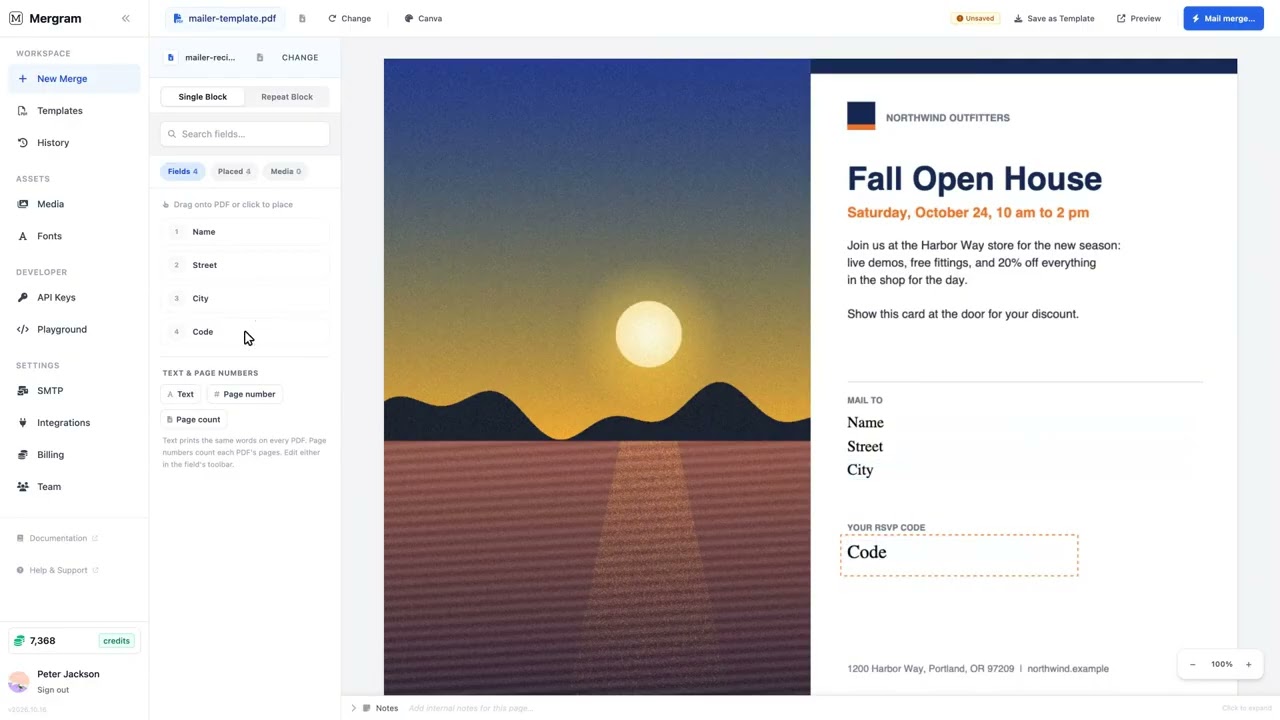Click the credits badge

116,641
